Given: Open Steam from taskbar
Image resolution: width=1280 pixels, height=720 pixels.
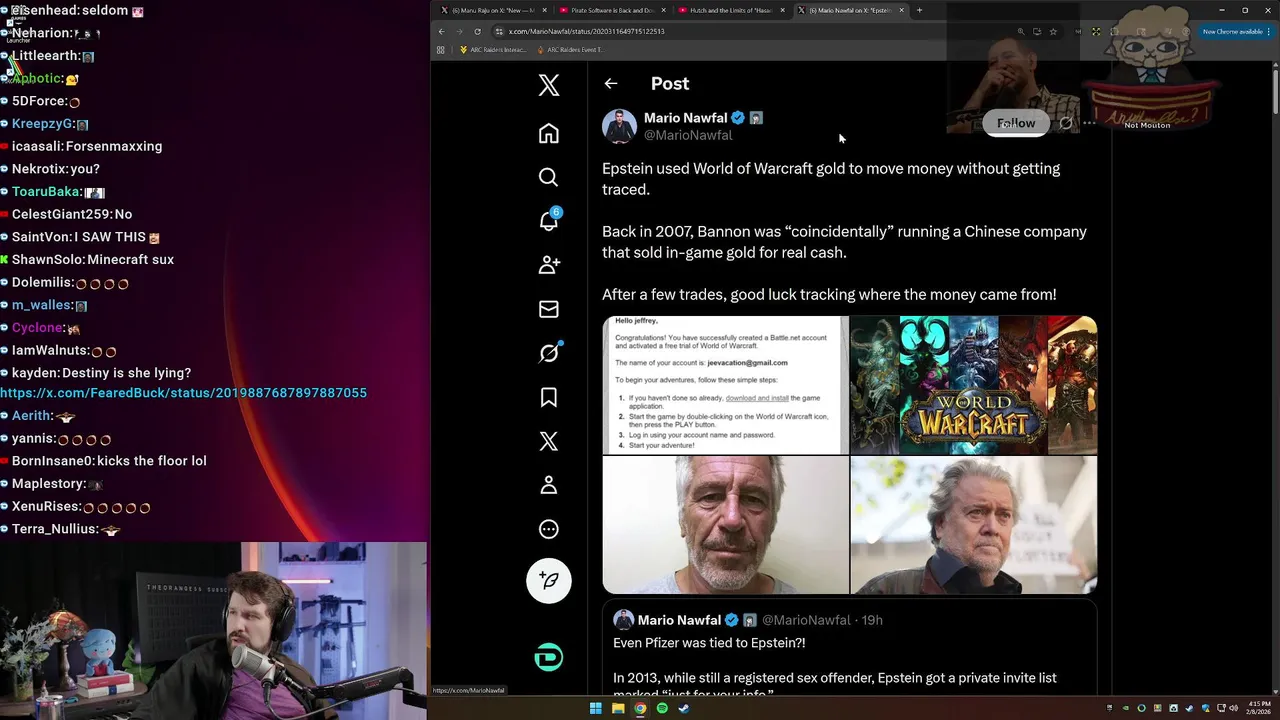Looking at the screenshot, I should click(x=684, y=708).
